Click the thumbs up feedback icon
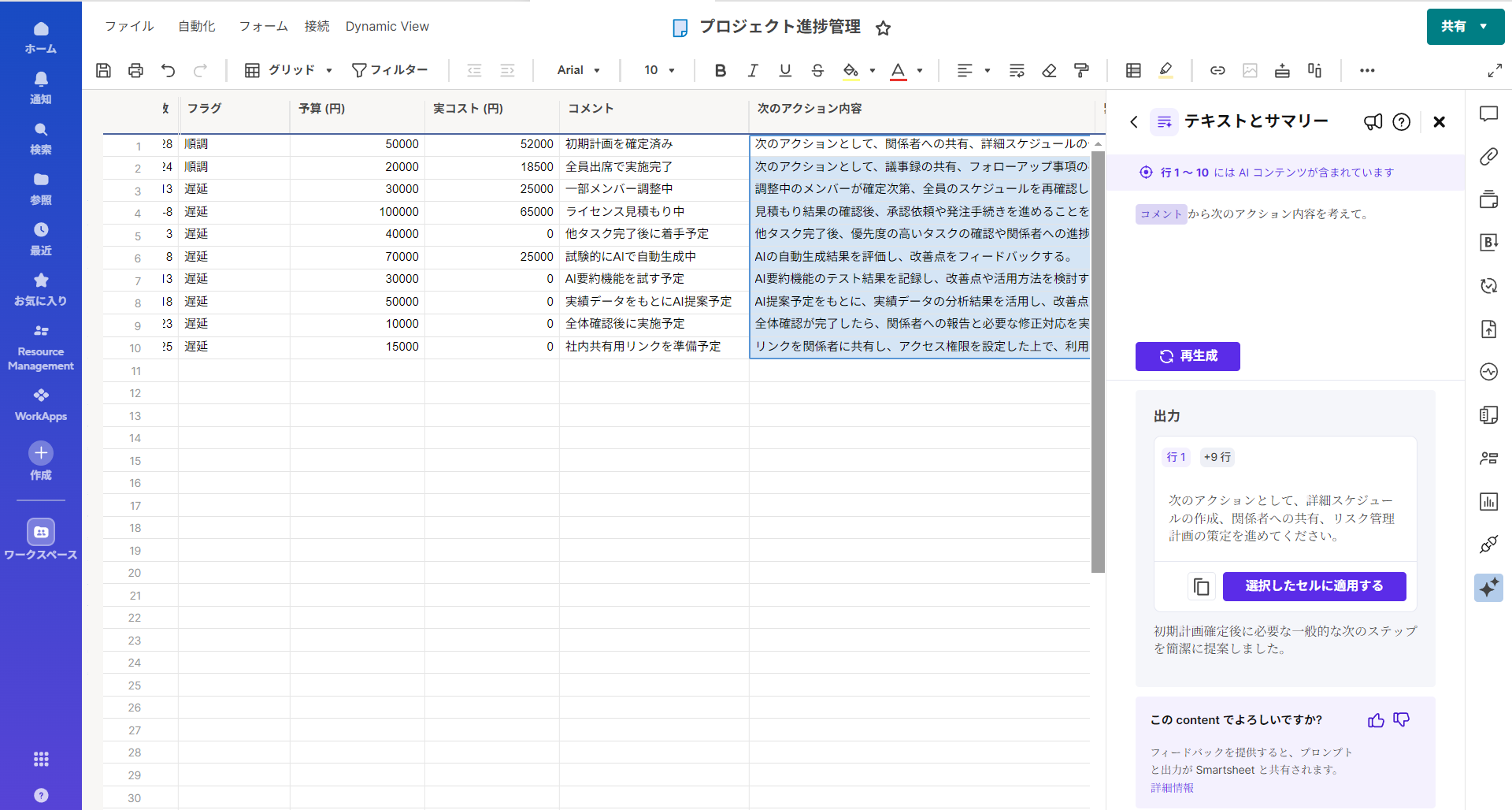The width and height of the screenshot is (1512, 810). pyautogui.click(x=1376, y=720)
